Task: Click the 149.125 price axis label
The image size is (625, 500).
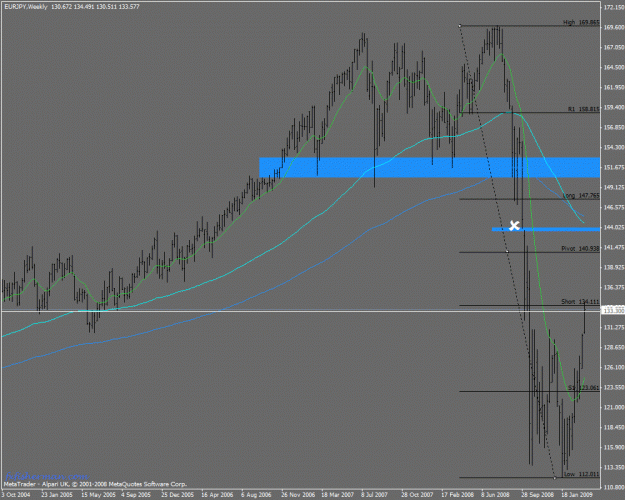Action: point(614,187)
